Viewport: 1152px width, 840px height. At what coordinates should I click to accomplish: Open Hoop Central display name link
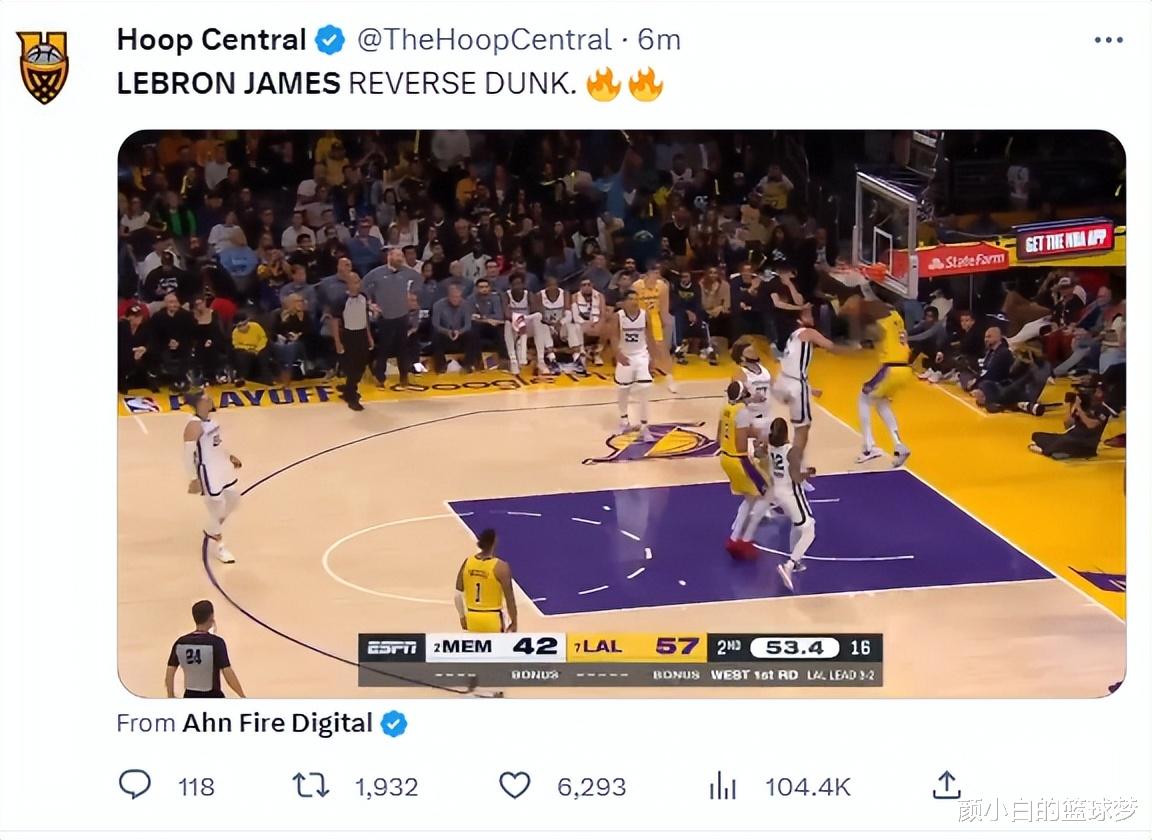click(x=211, y=40)
